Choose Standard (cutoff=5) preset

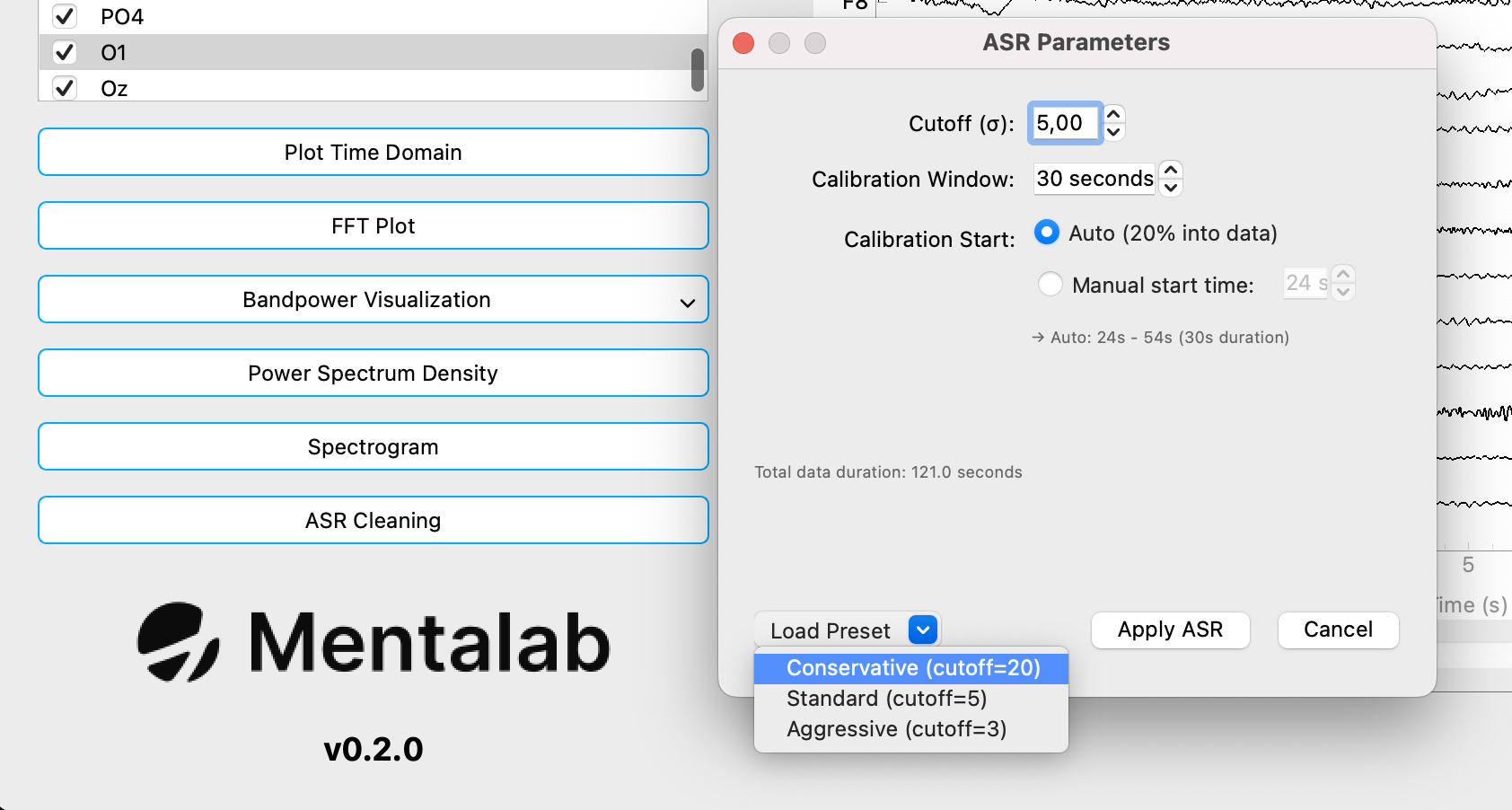(911, 699)
